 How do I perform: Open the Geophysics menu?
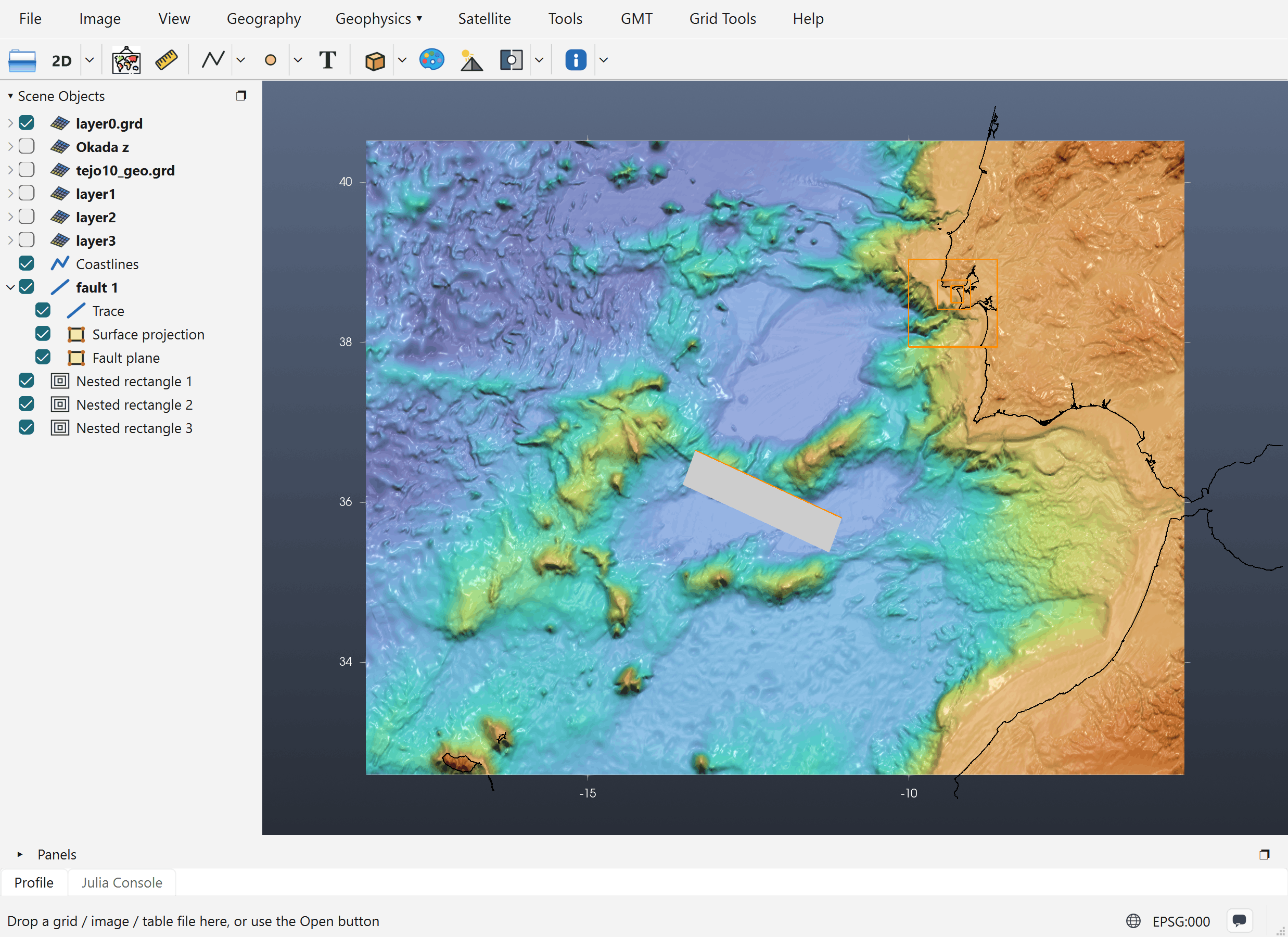pos(379,19)
